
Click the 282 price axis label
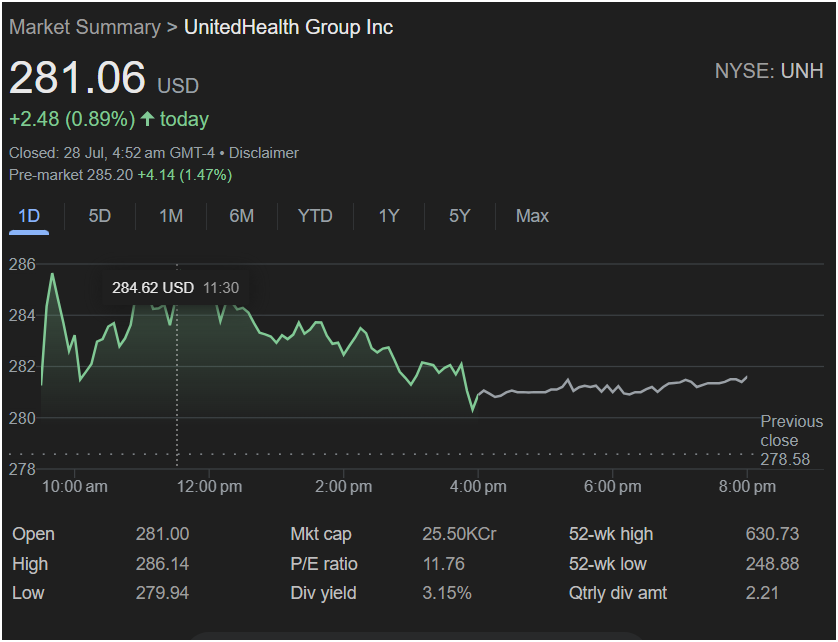pyautogui.click(x=22, y=367)
